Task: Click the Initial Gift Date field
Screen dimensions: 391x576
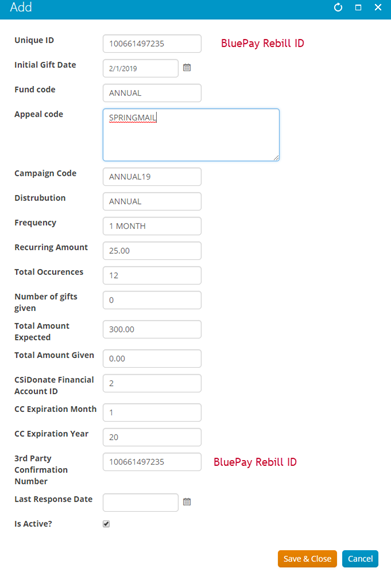Action: tap(141, 68)
